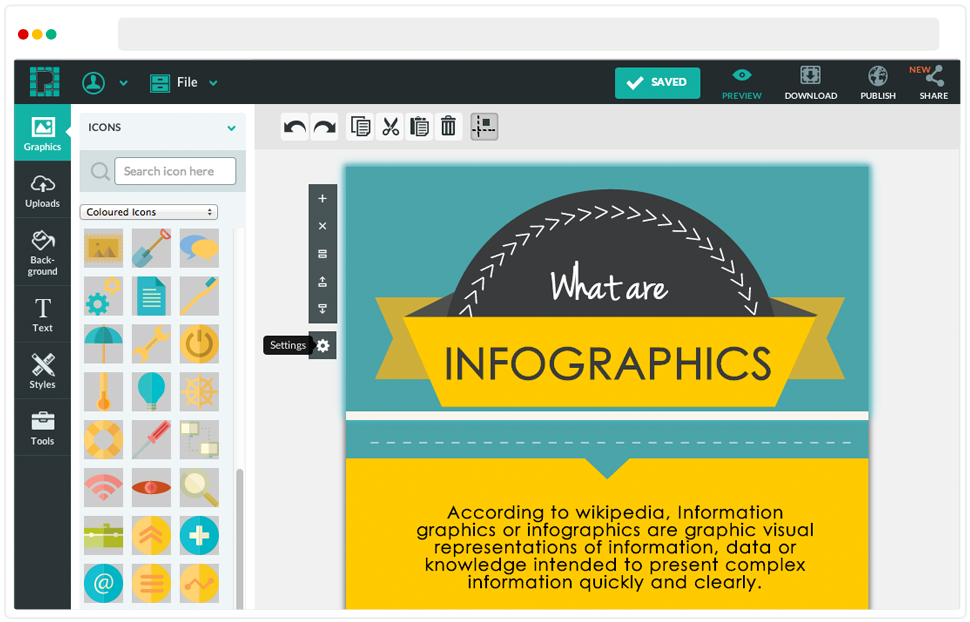The width and height of the screenshot is (970, 622).
Task: Bring the block forward with the up-arrow icon
Action: pos(322,281)
